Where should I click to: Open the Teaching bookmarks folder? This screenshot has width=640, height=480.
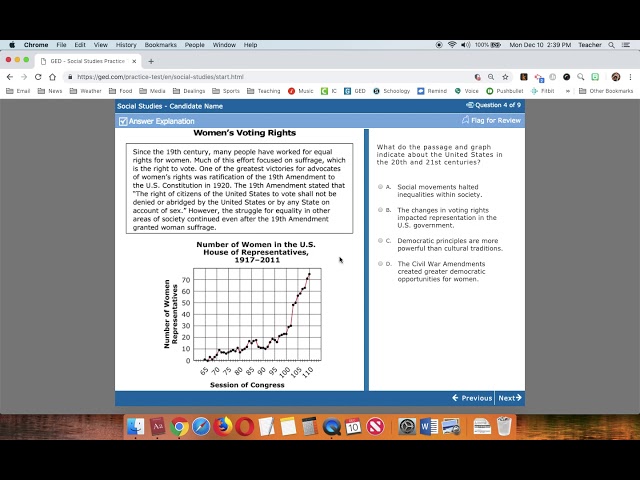click(x=264, y=91)
